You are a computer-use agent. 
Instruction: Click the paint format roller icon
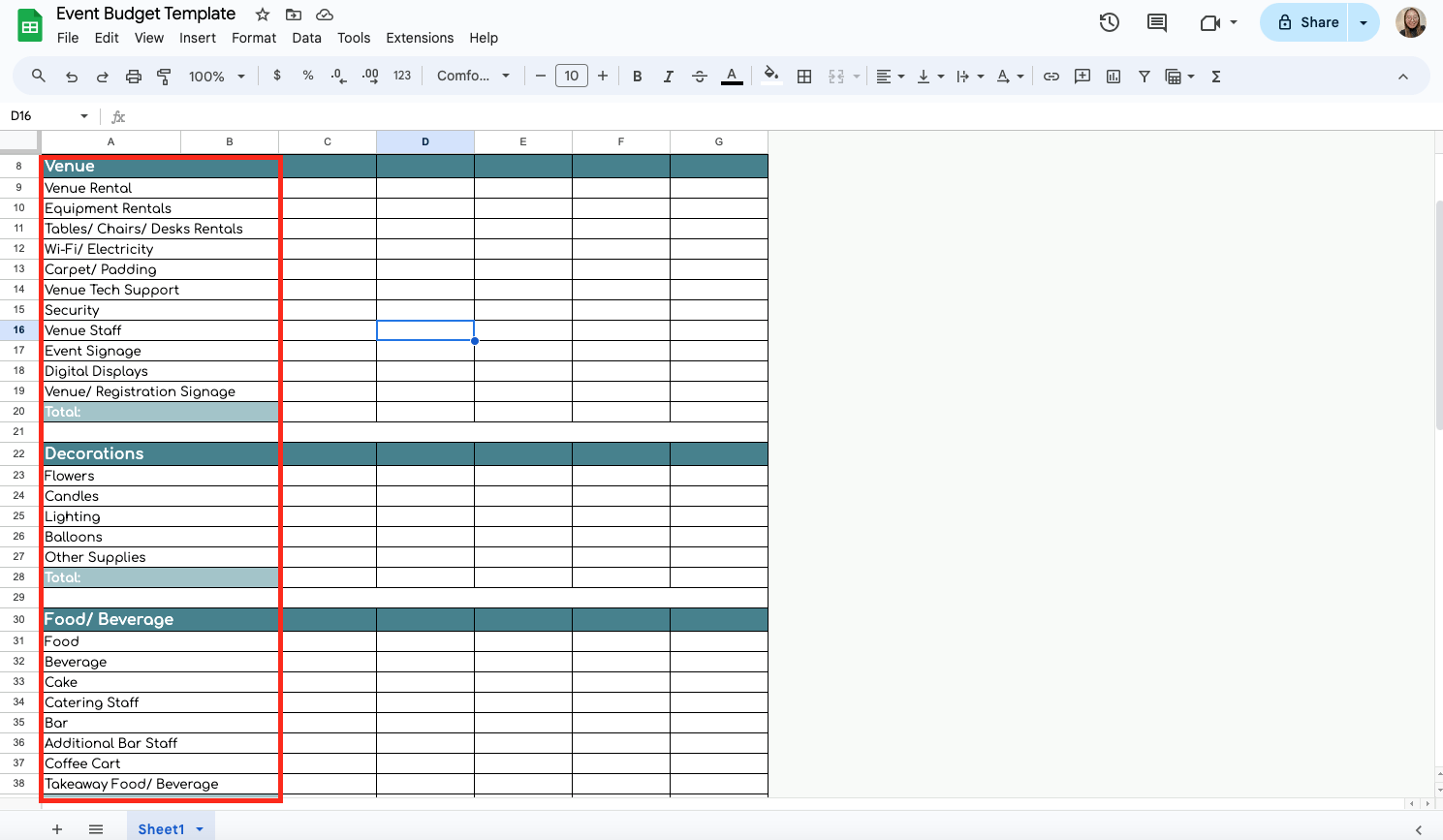coord(164,77)
